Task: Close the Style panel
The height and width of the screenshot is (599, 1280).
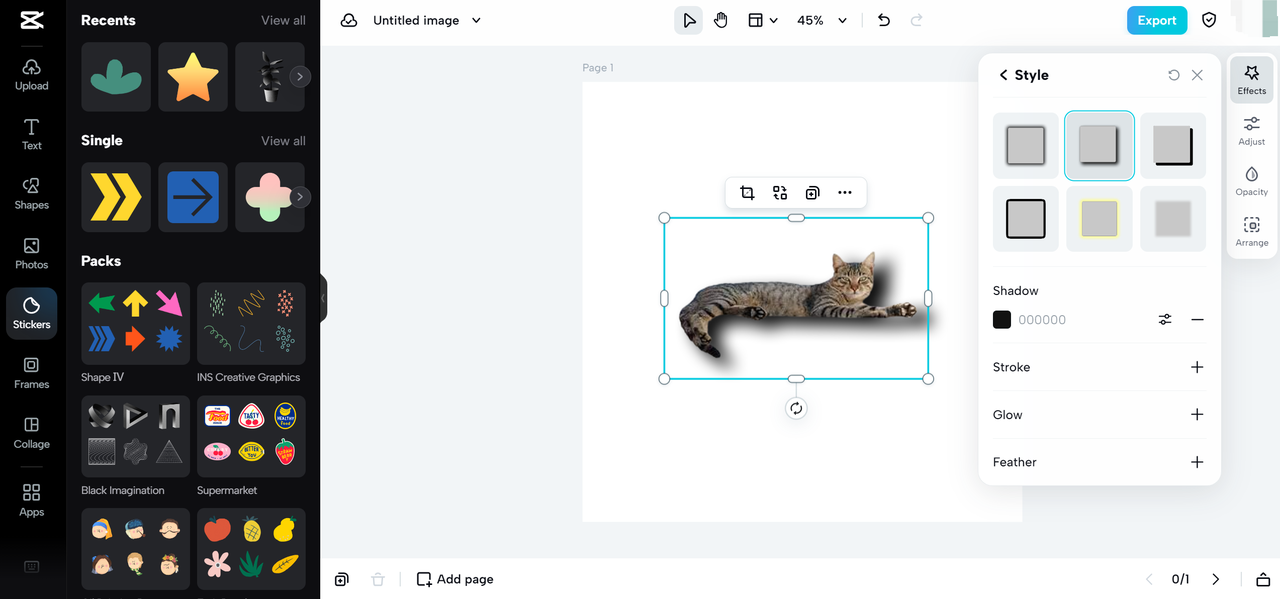Action: [1197, 75]
